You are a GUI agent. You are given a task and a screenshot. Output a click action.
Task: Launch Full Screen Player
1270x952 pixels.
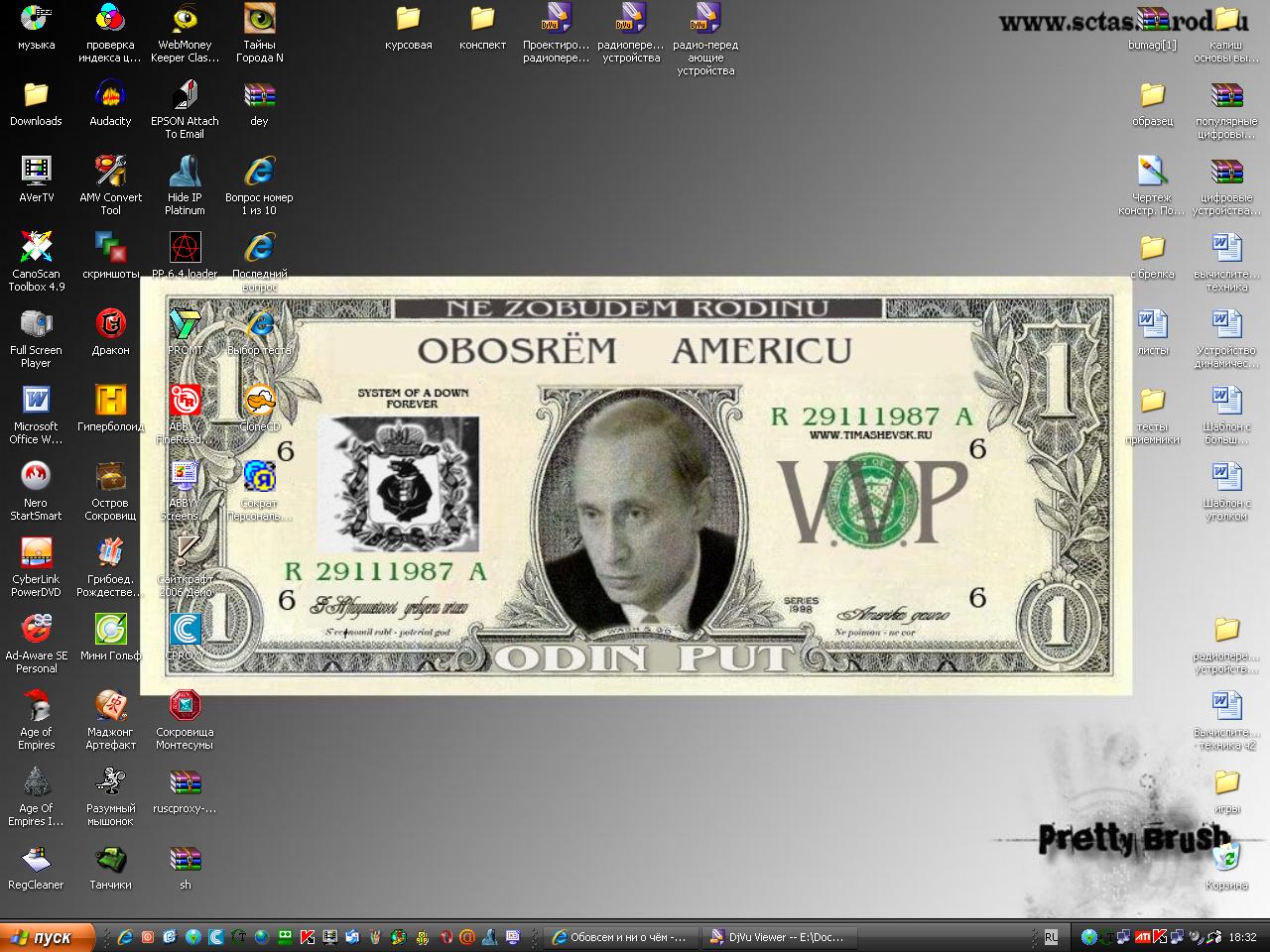click(x=36, y=339)
